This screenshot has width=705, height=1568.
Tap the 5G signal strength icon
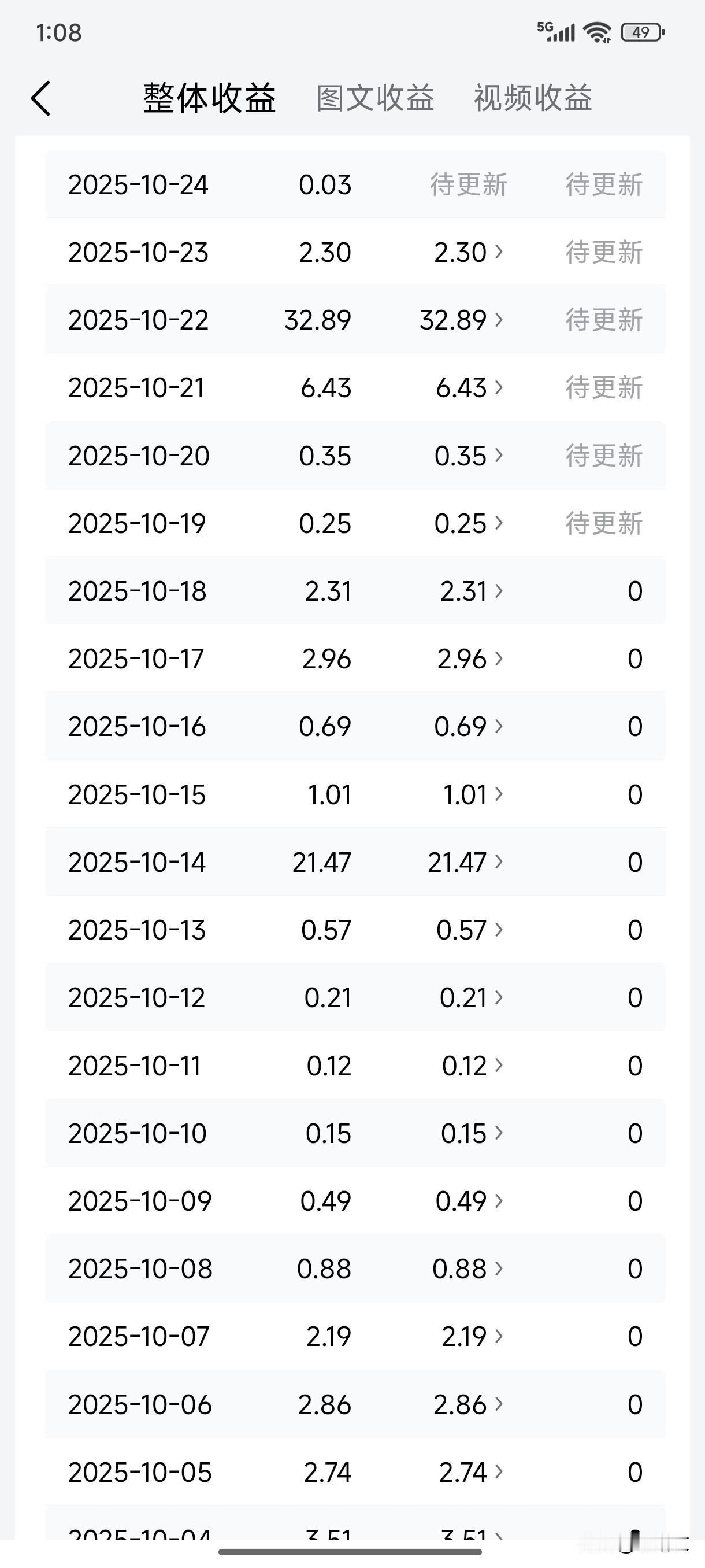click(555, 32)
